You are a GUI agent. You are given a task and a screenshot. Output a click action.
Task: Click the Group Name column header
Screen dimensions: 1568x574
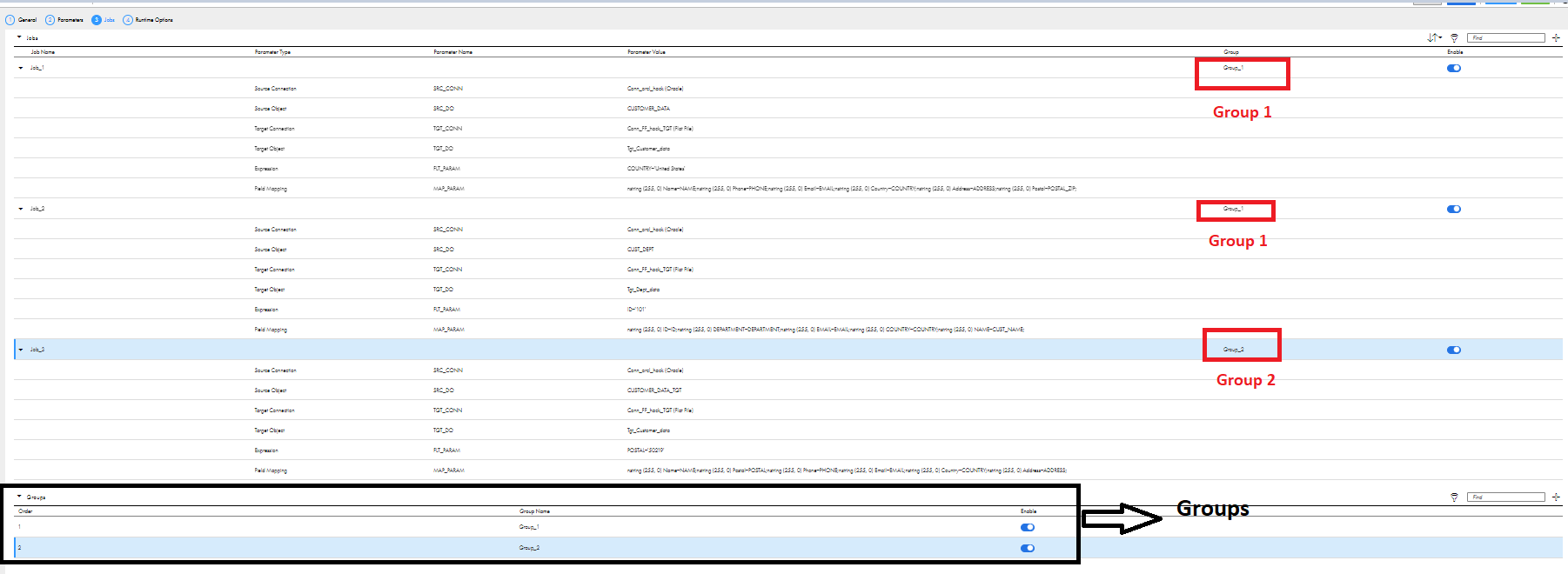[534, 511]
